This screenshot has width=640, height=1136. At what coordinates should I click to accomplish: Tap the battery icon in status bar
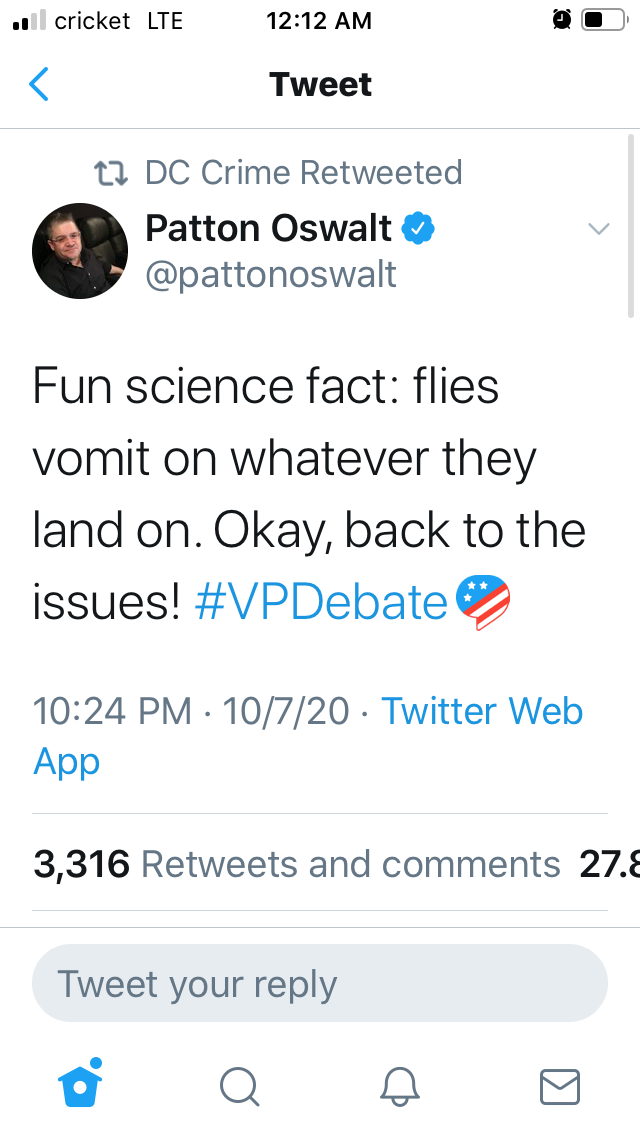(603, 20)
